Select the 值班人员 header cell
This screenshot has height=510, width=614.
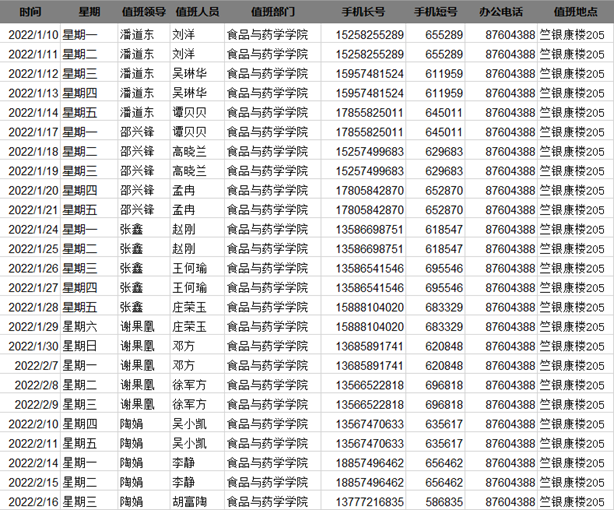(x=196, y=12)
